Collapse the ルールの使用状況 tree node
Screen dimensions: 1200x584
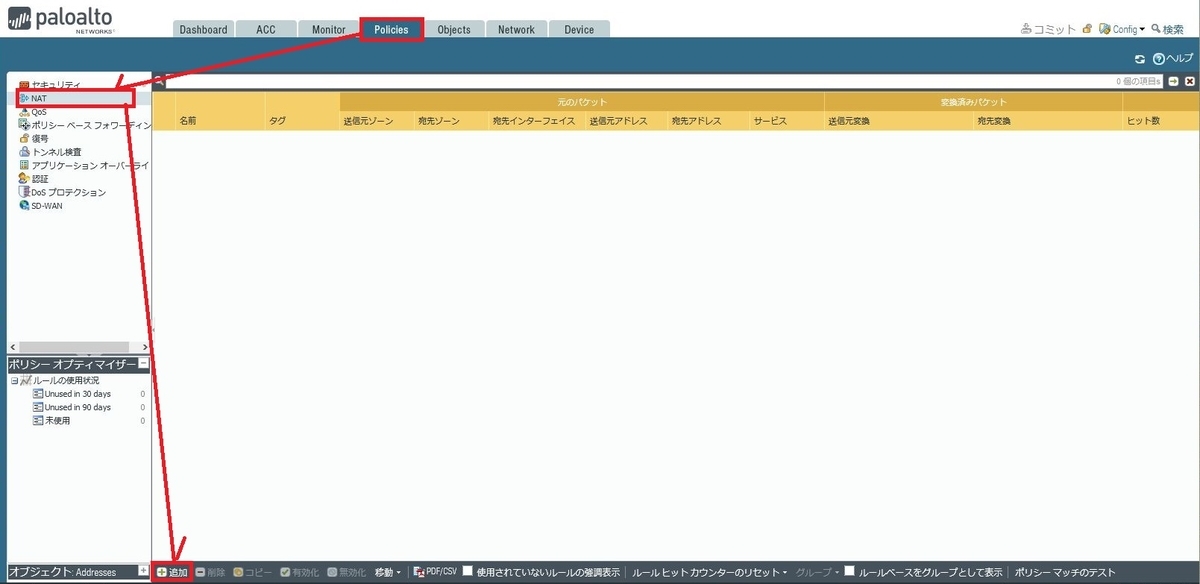(14, 381)
